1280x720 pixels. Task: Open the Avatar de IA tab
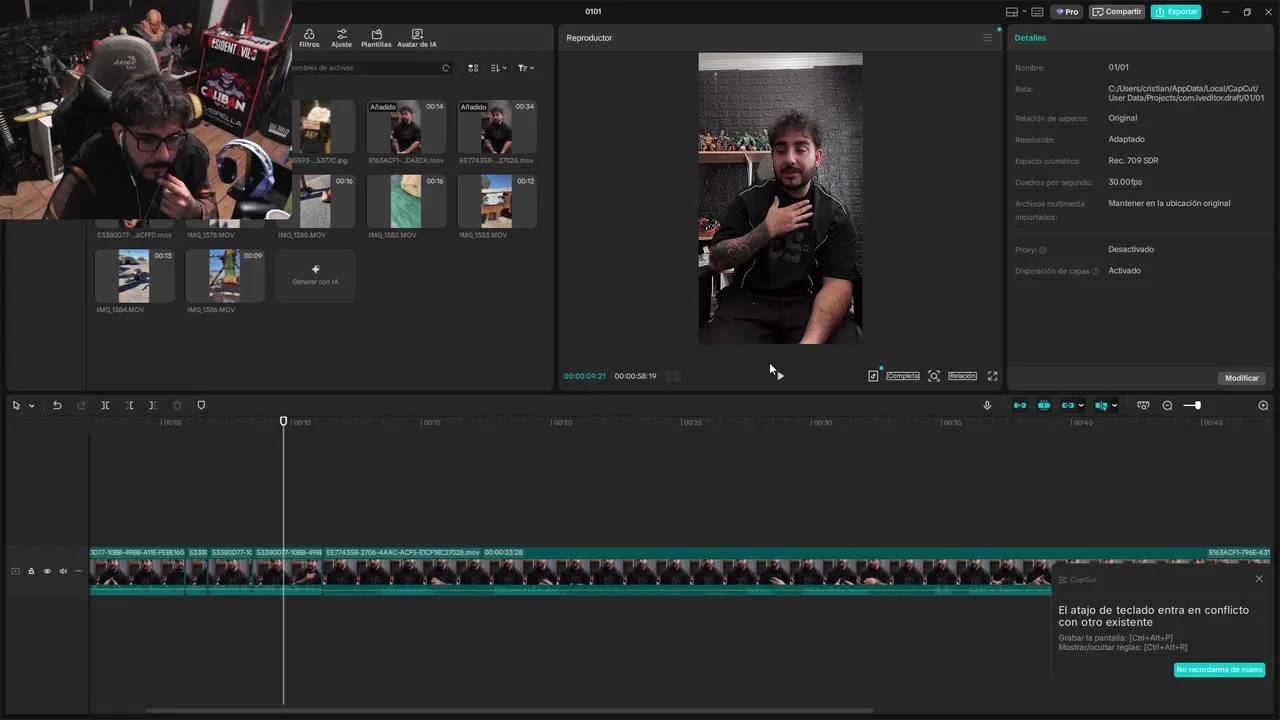[x=417, y=38]
